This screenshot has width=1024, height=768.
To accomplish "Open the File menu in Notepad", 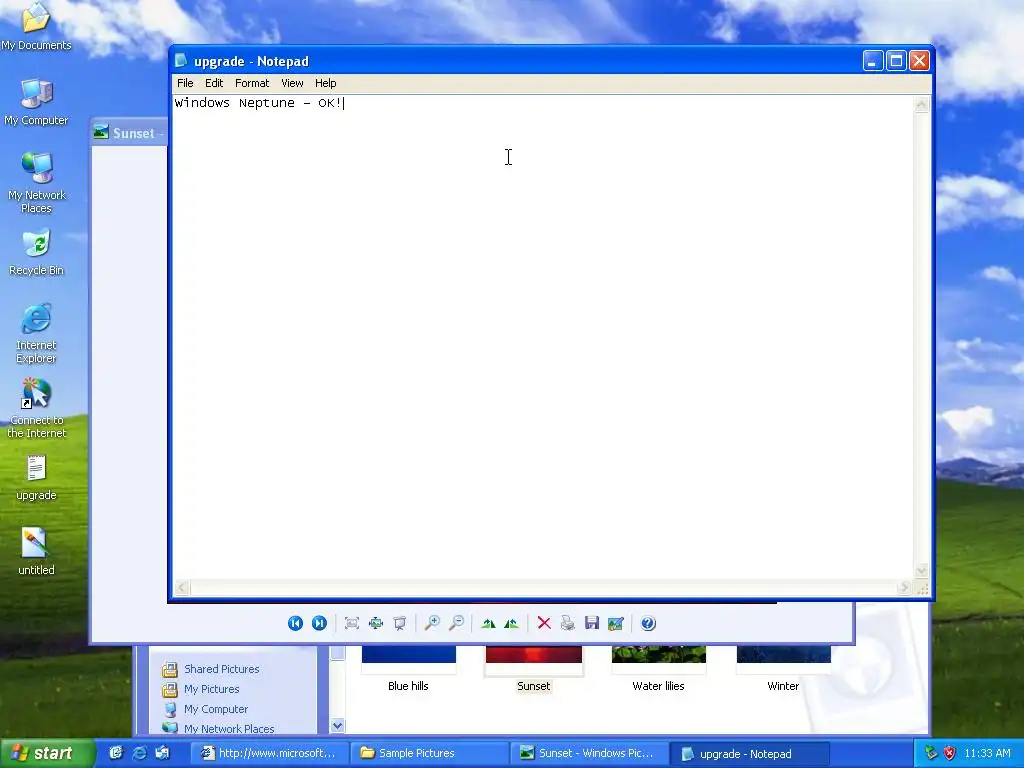I will pyautogui.click(x=185, y=83).
